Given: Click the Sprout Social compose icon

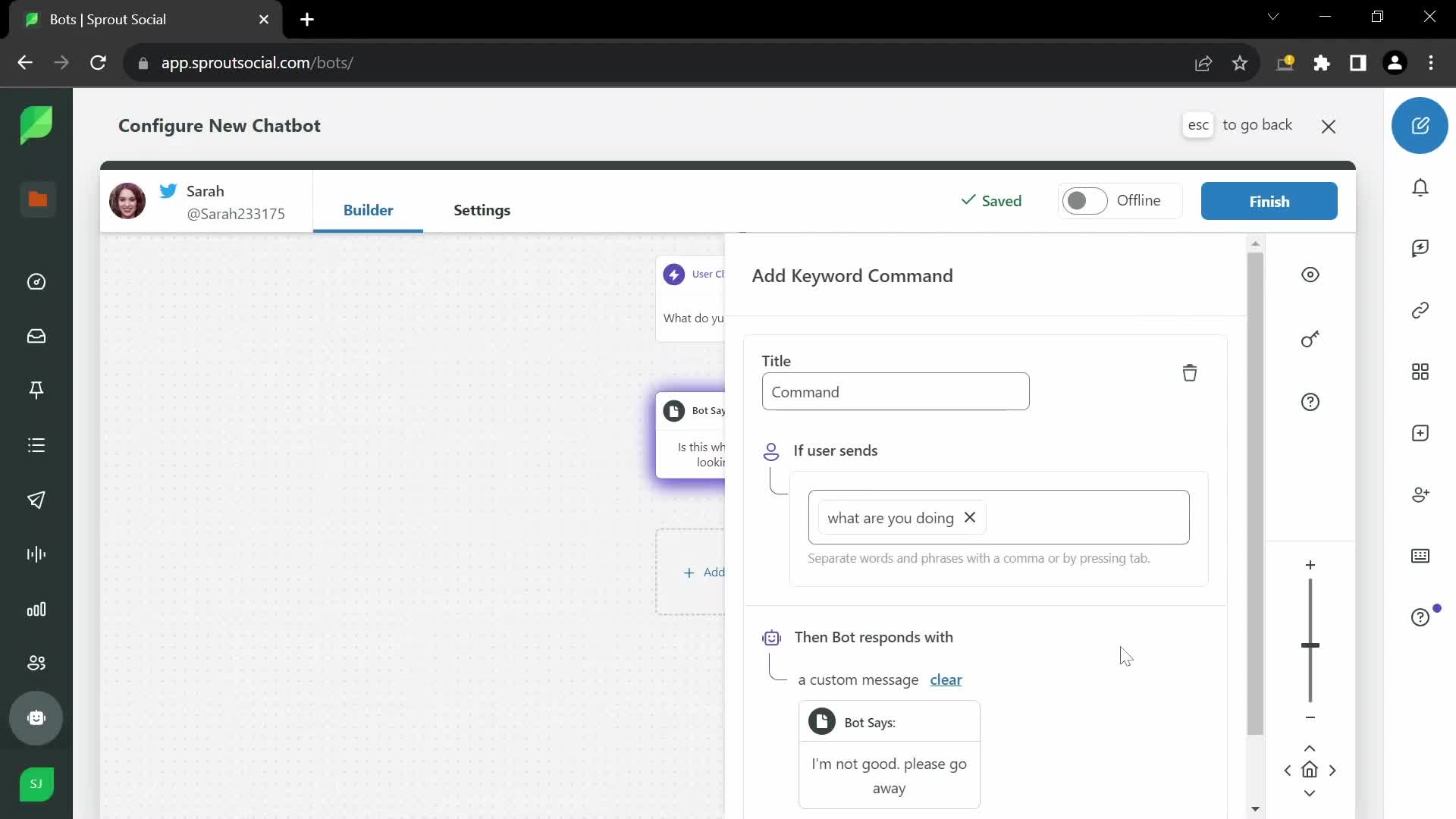Looking at the screenshot, I should [x=1421, y=125].
